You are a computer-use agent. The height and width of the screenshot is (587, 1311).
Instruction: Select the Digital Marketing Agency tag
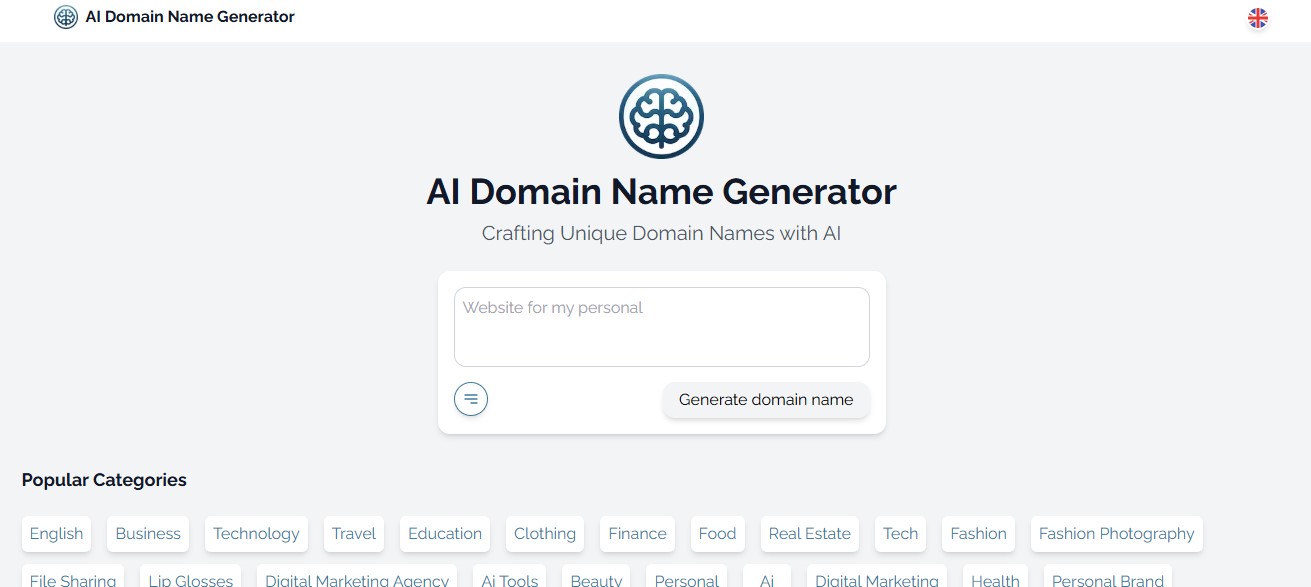357,578
